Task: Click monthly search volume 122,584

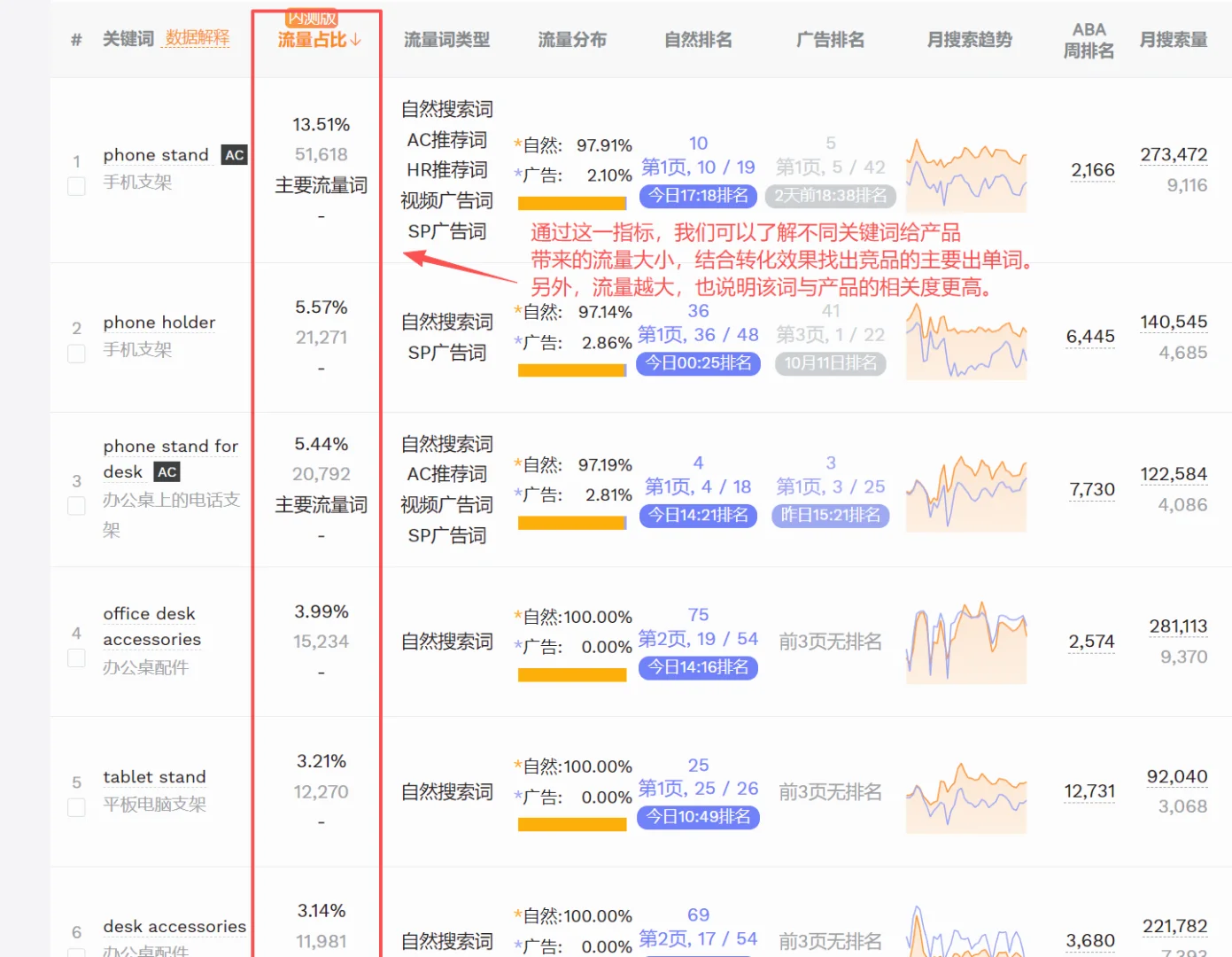Action: pyautogui.click(x=1174, y=475)
